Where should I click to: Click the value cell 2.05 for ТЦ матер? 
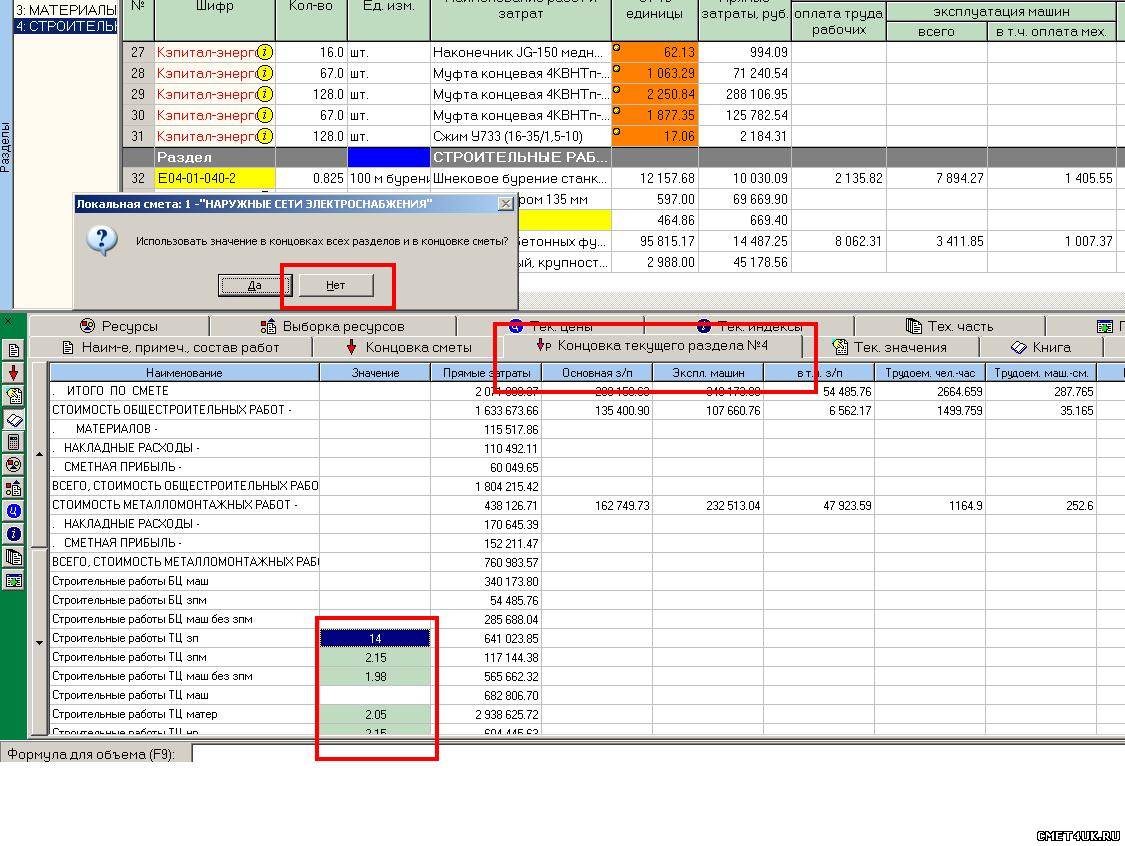tap(375, 714)
